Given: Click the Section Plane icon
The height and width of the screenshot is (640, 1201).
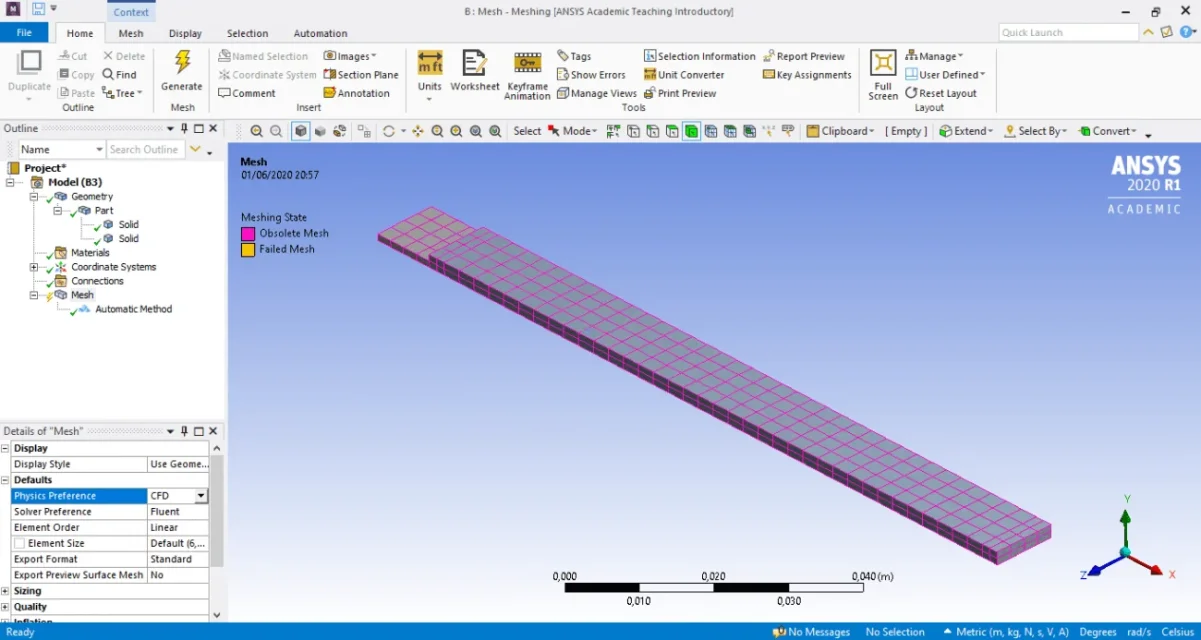Looking at the screenshot, I should 330,75.
